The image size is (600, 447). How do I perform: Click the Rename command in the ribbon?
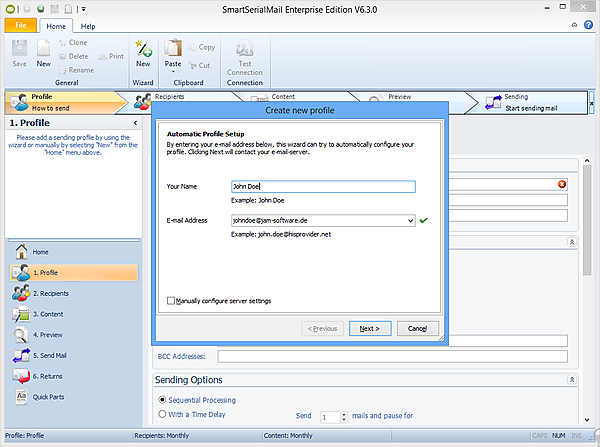click(77, 70)
